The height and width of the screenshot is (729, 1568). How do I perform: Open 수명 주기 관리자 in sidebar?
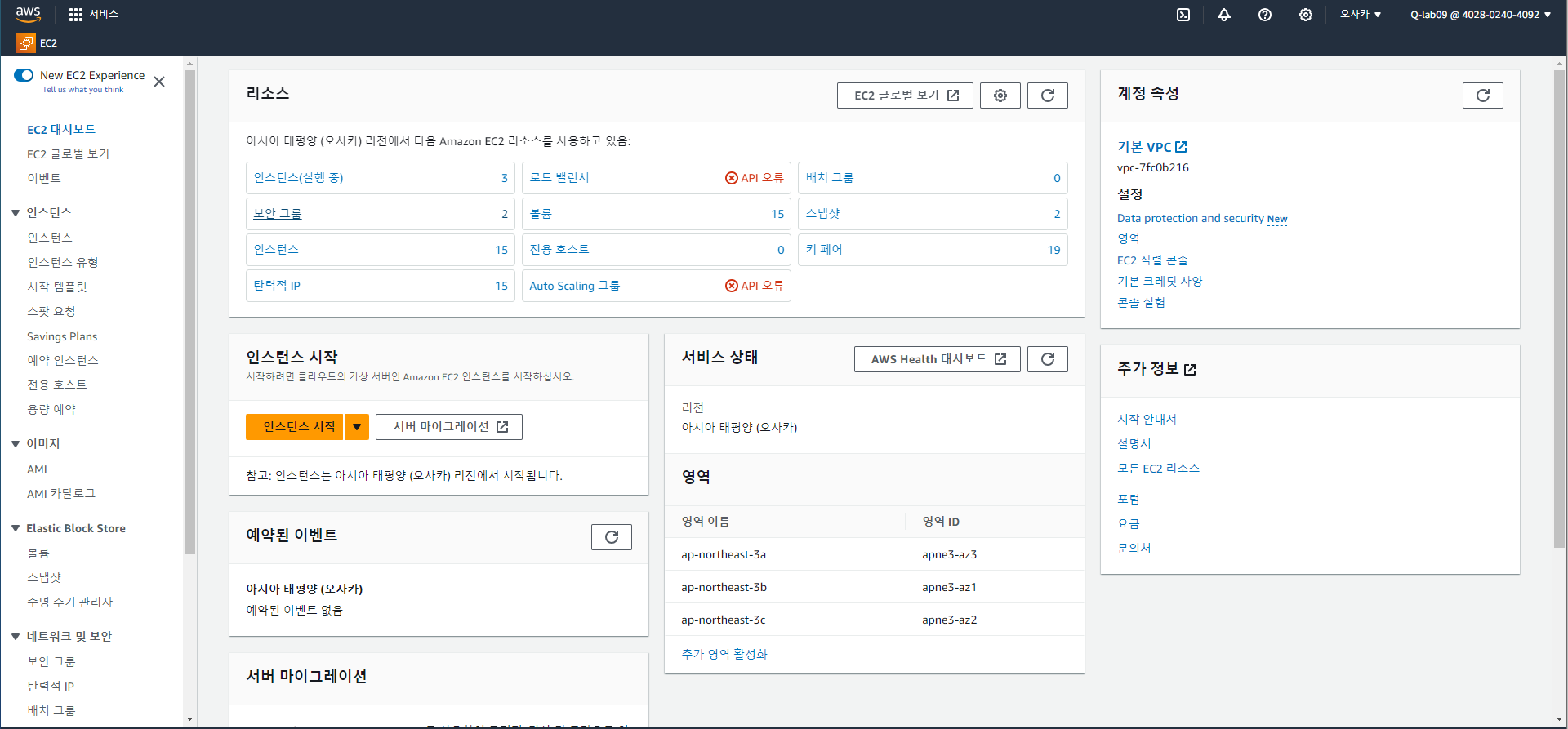pyautogui.click(x=70, y=602)
